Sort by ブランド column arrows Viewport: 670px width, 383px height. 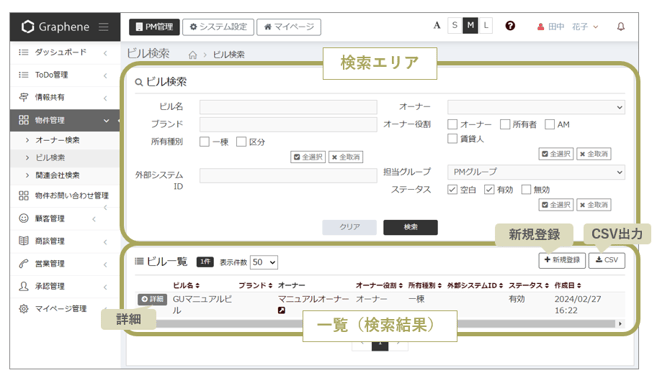pyautogui.click(x=270, y=286)
